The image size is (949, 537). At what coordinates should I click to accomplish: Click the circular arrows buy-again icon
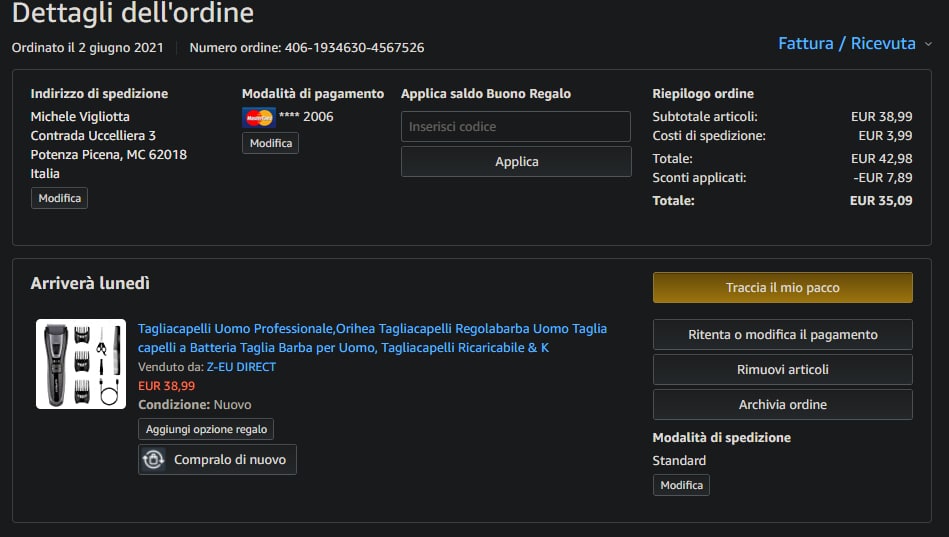(x=154, y=460)
